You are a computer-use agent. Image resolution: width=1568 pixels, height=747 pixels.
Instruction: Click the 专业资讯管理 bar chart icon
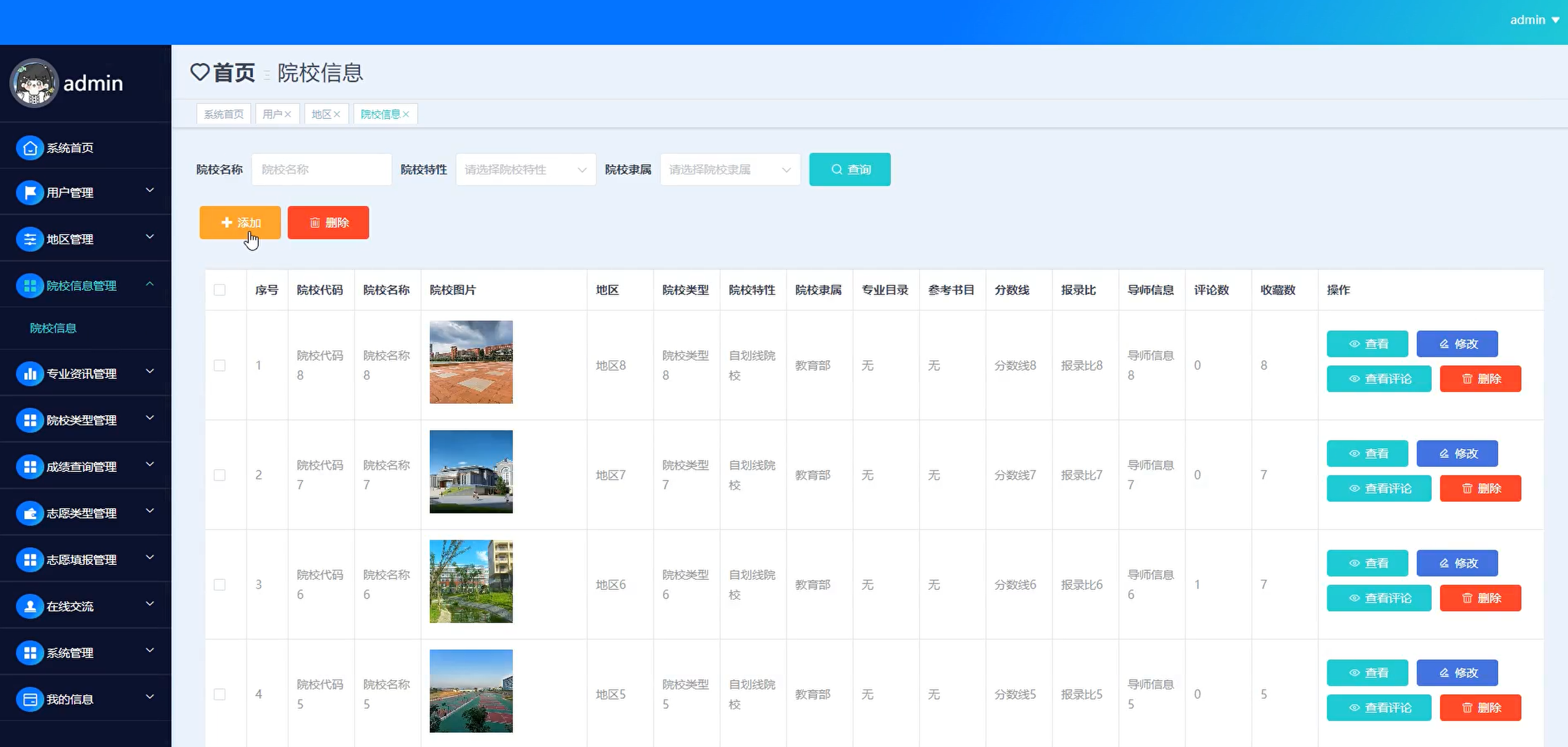(x=30, y=374)
